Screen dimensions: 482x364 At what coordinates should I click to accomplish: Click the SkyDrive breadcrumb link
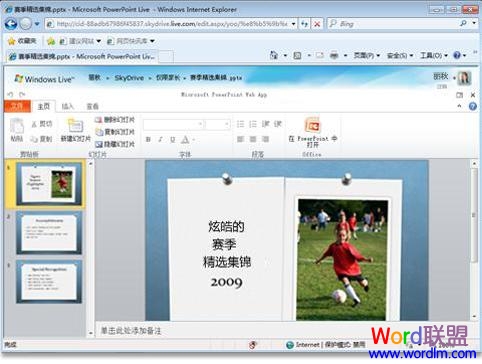pos(129,78)
